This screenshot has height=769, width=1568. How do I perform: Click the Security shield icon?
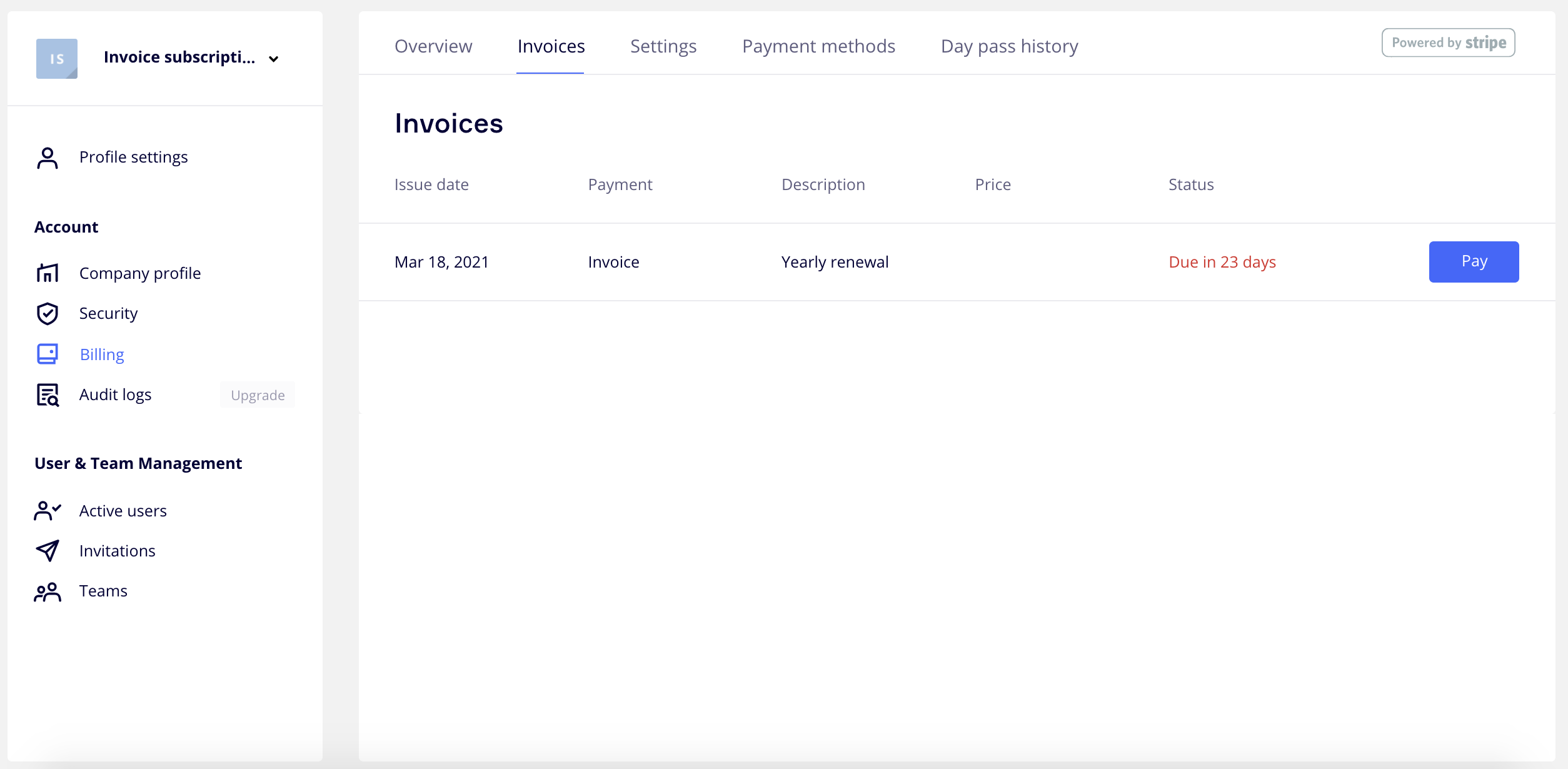coord(48,313)
